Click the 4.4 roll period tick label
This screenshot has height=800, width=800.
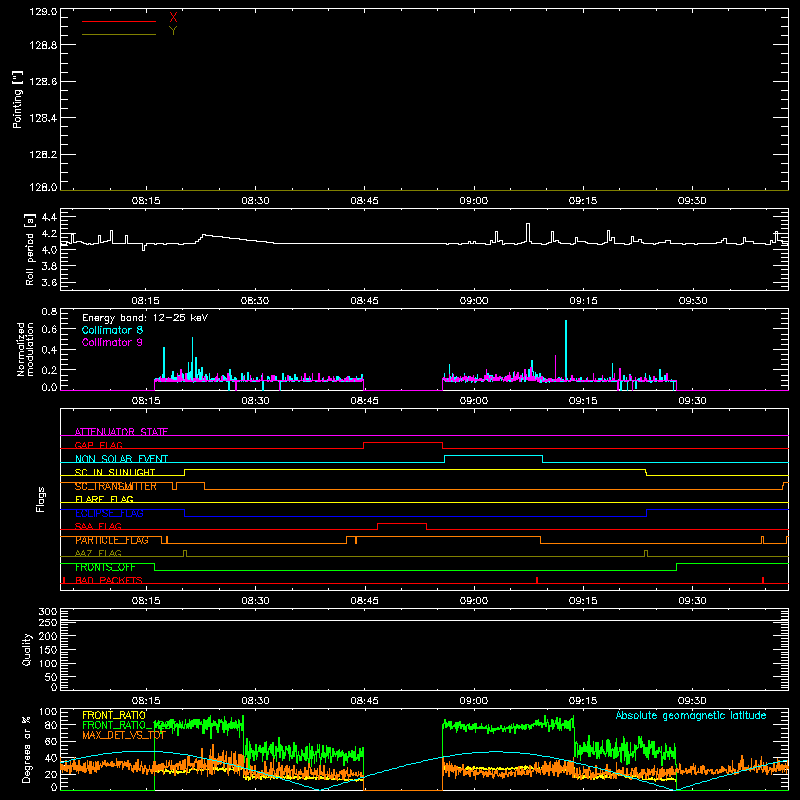coord(49,217)
